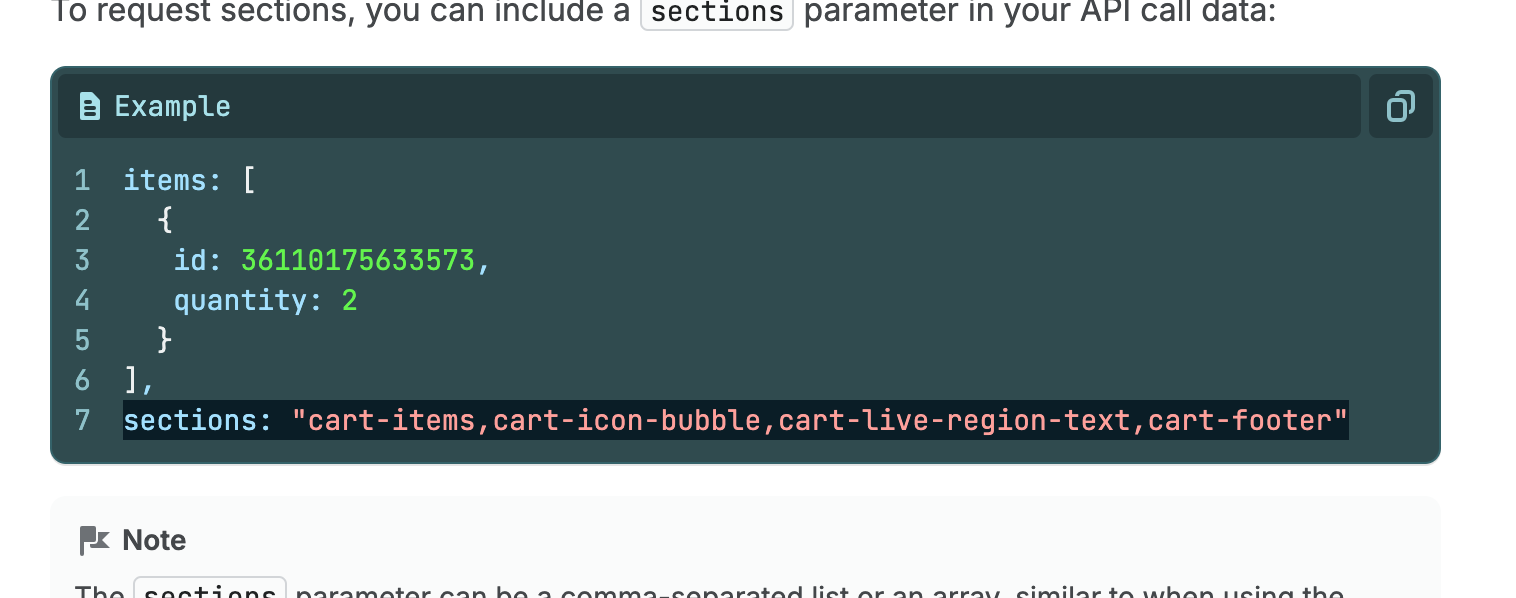Viewport: 1516px width, 598px height.
Task: Click line number 3 in the code gutter
Action: (82, 261)
